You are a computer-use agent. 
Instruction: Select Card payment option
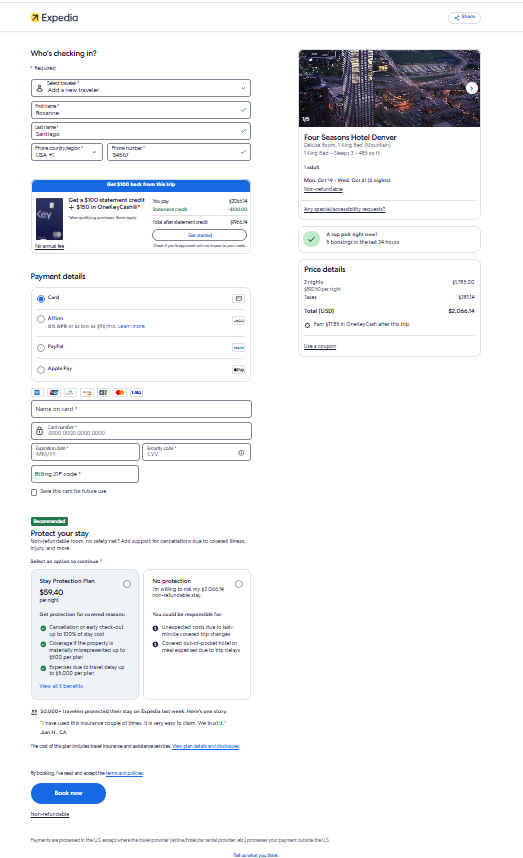41,299
